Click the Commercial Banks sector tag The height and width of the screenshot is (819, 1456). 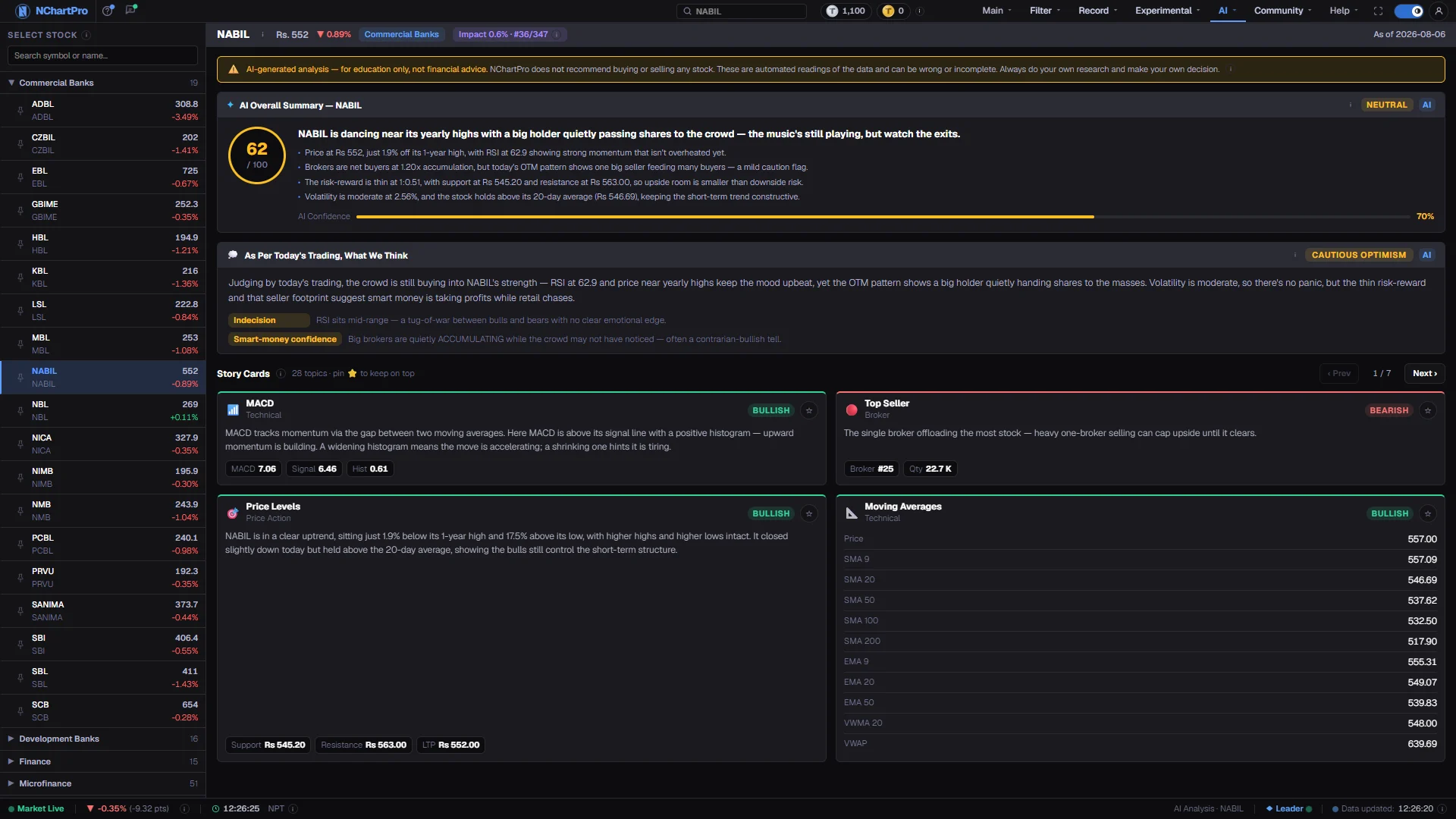click(401, 34)
